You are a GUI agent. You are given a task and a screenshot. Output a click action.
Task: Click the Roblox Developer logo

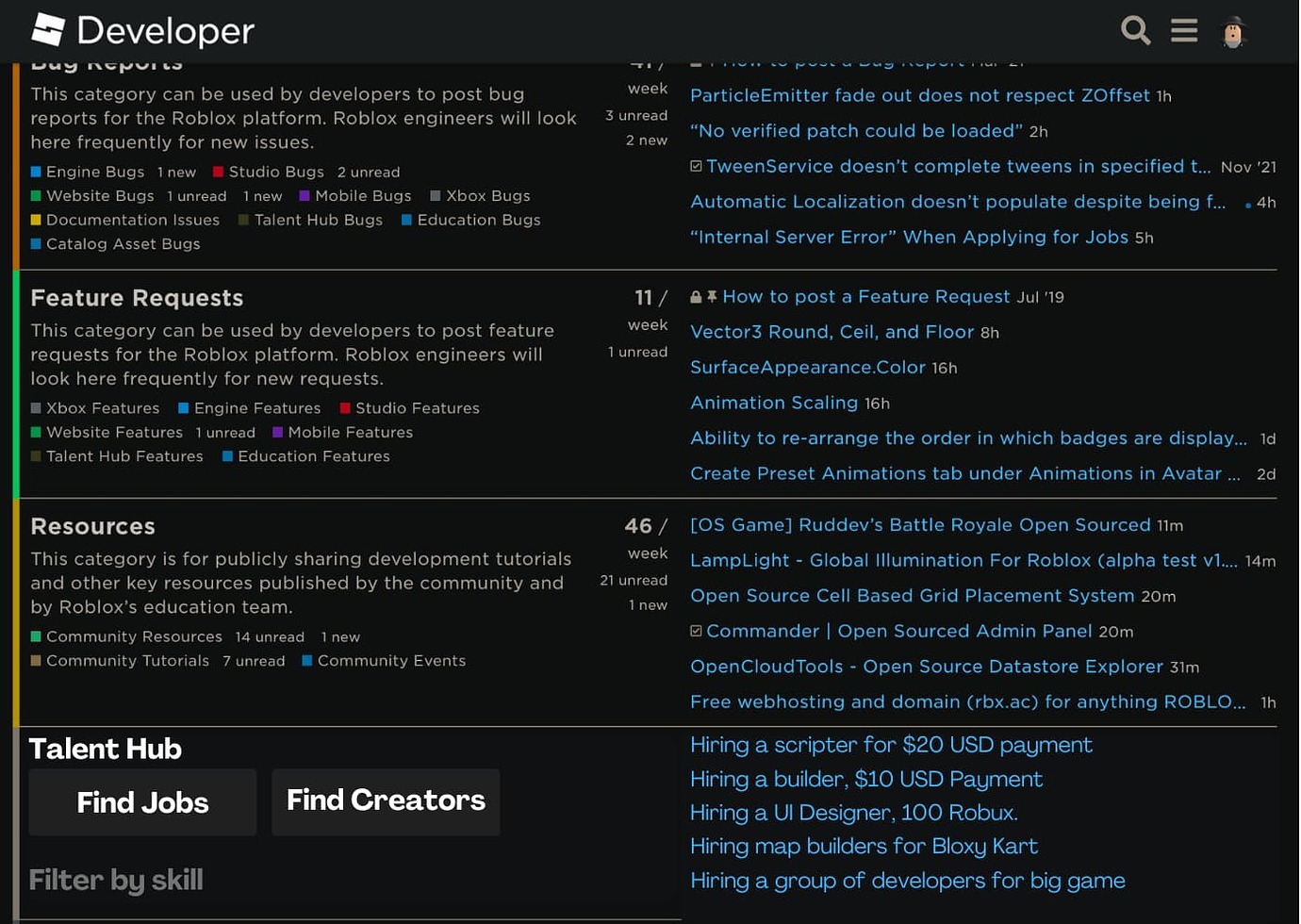[142, 31]
